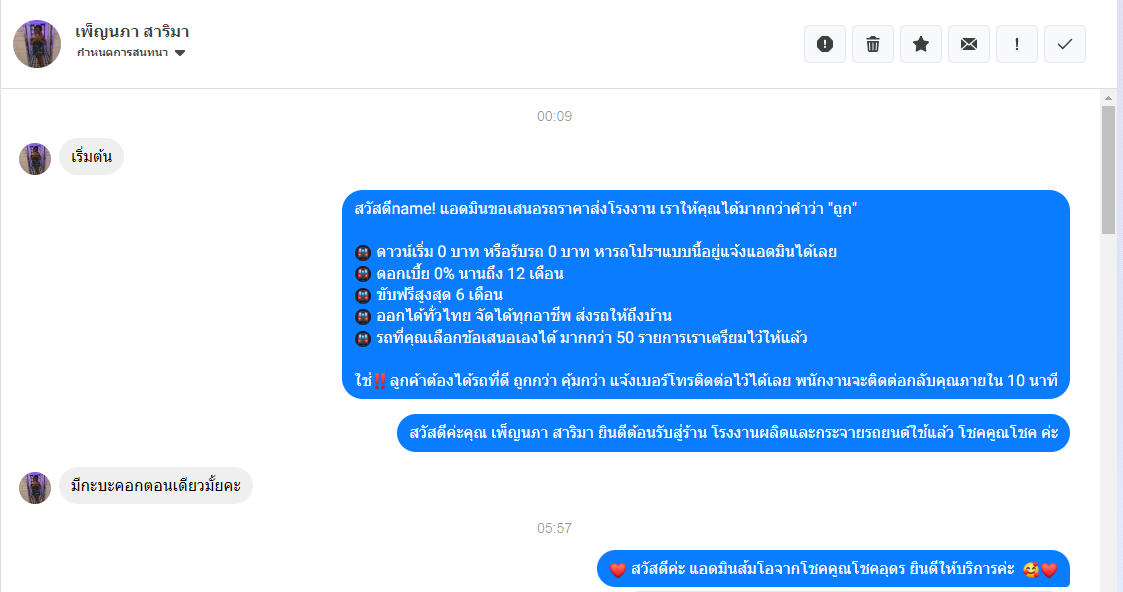Viewport: 1123px width, 592px height.
Task: Click the long promotional blue message bubble
Action: pyautogui.click(x=705, y=294)
